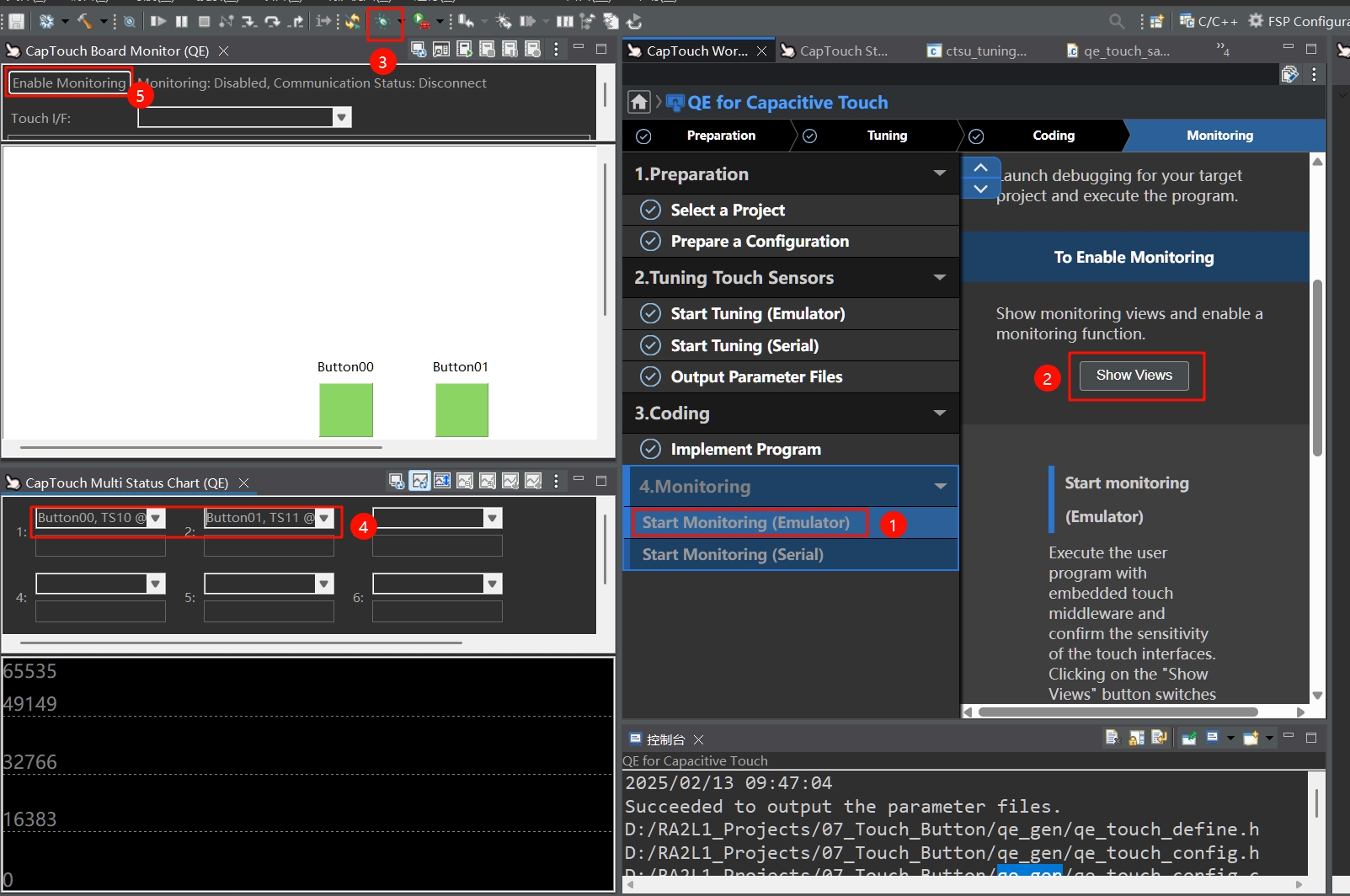
Task: Go to the Monitoring workflow step
Action: click(x=1225, y=136)
